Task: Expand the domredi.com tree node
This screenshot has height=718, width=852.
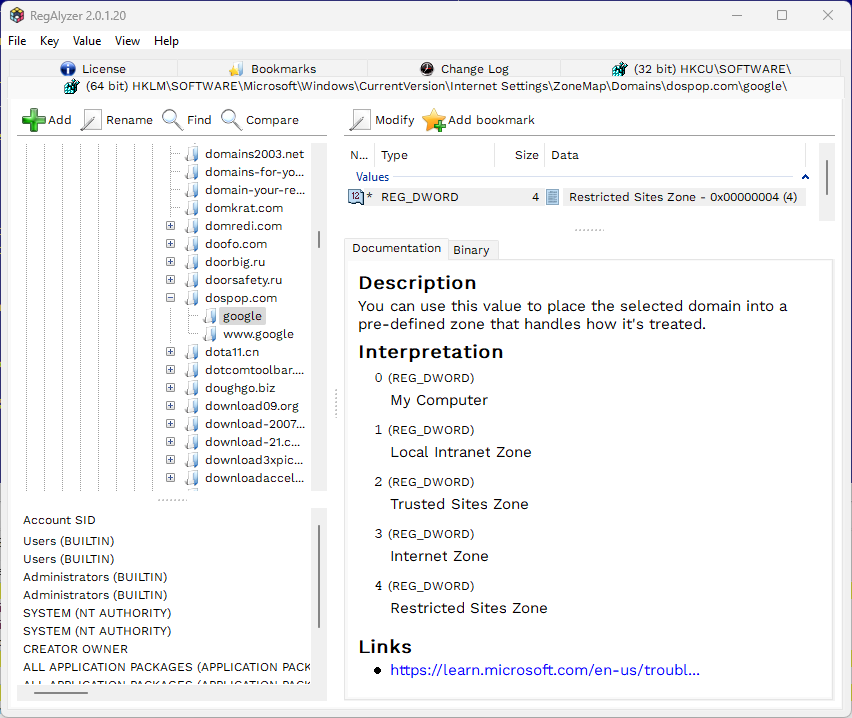Action: click(x=171, y=226)
